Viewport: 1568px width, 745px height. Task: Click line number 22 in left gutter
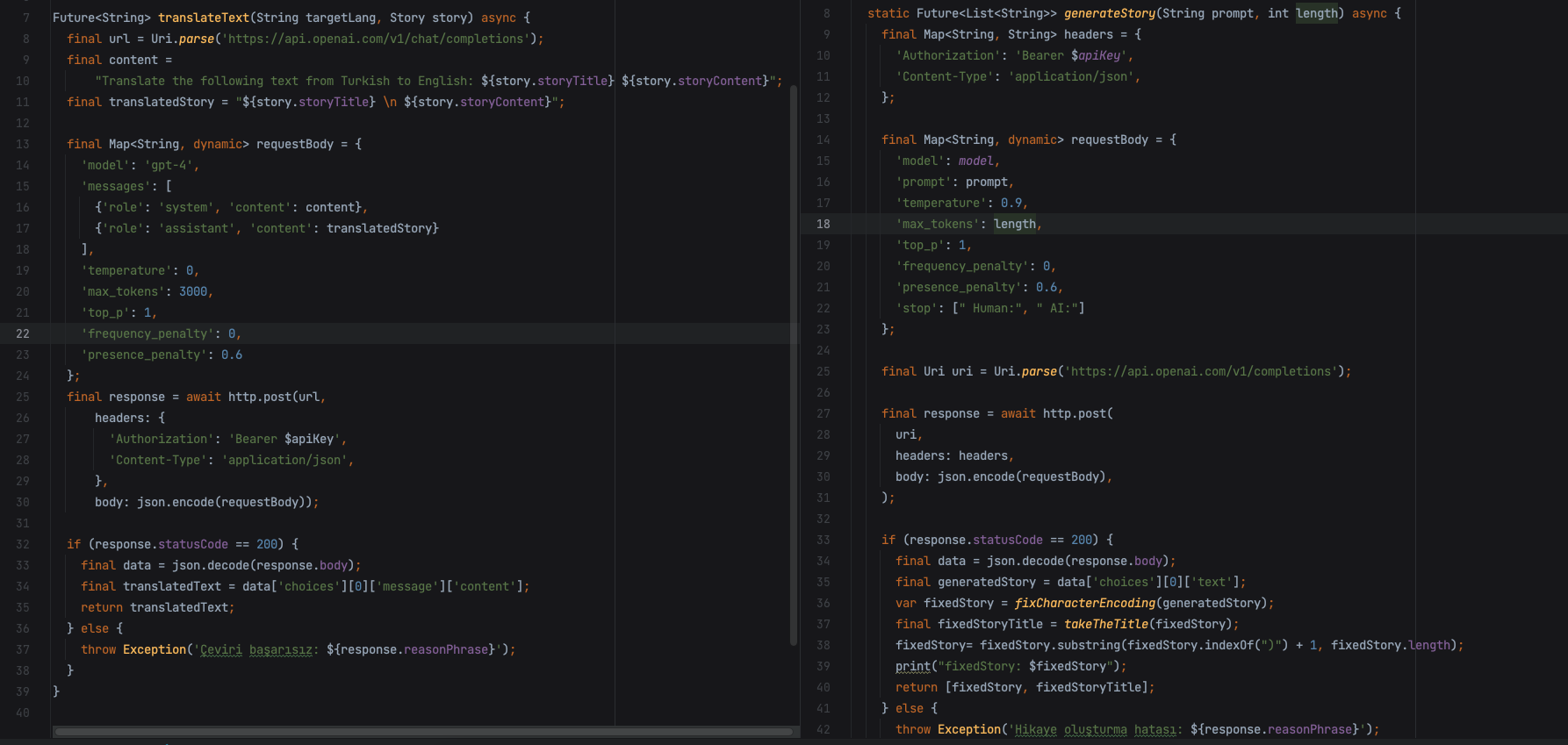pos(23,333)
